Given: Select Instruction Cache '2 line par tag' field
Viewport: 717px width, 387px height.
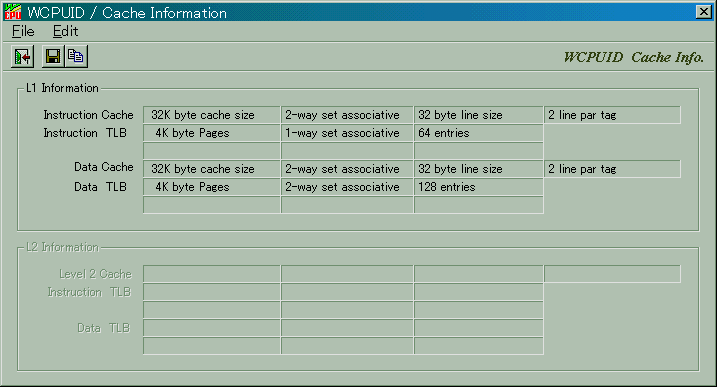Looking at the screenshot, I should pos(612,115).
